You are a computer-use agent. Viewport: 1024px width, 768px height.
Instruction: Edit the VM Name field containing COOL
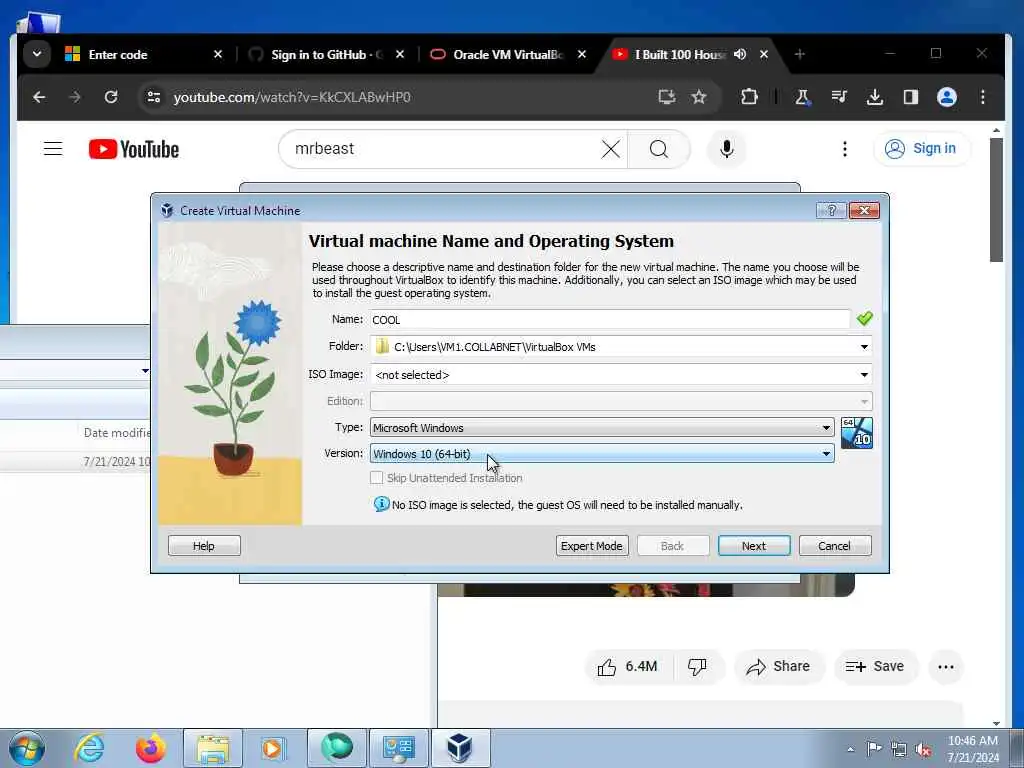(610, 319)
